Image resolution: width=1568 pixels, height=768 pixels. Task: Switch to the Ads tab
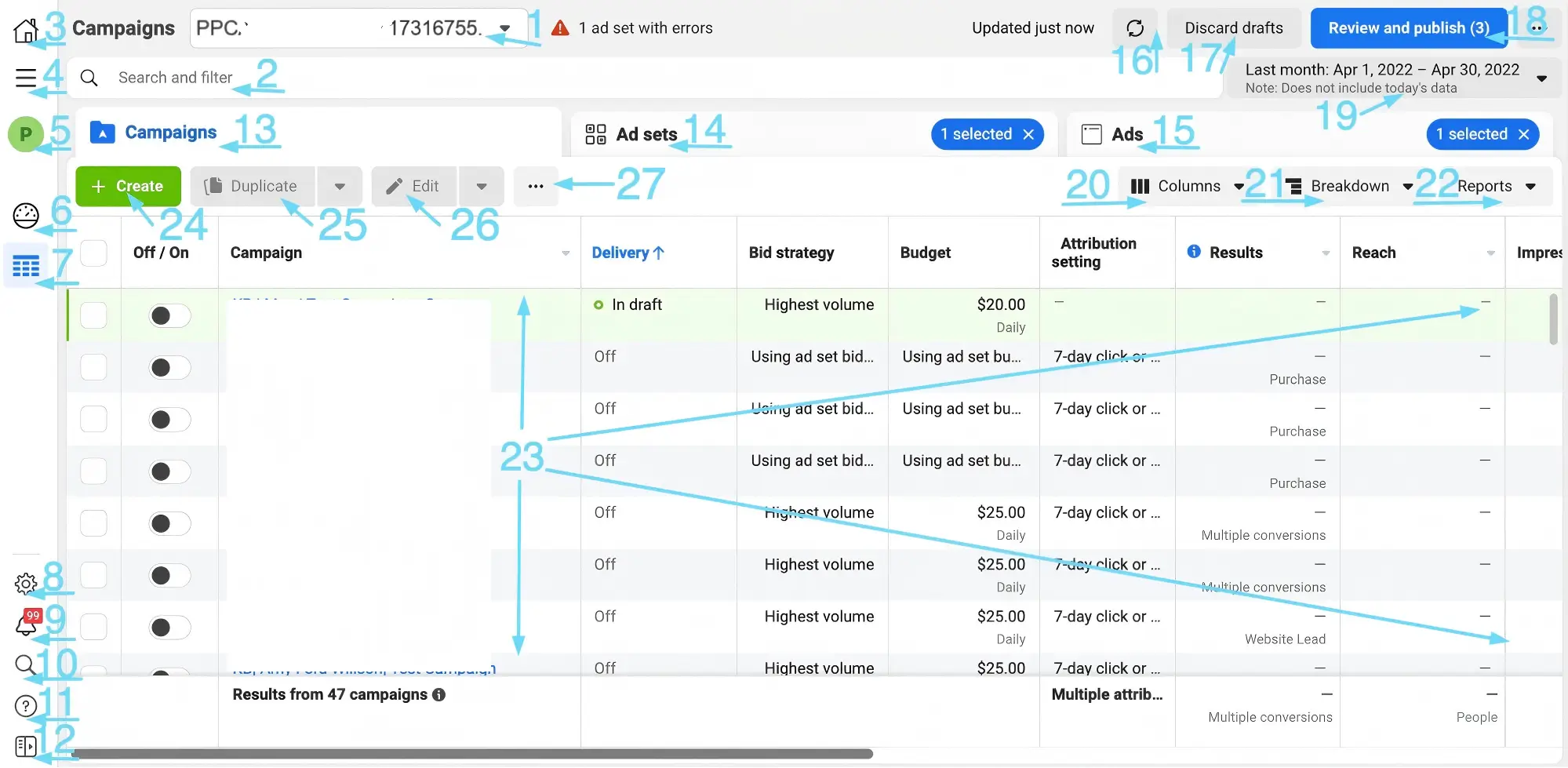(1126, 135)
